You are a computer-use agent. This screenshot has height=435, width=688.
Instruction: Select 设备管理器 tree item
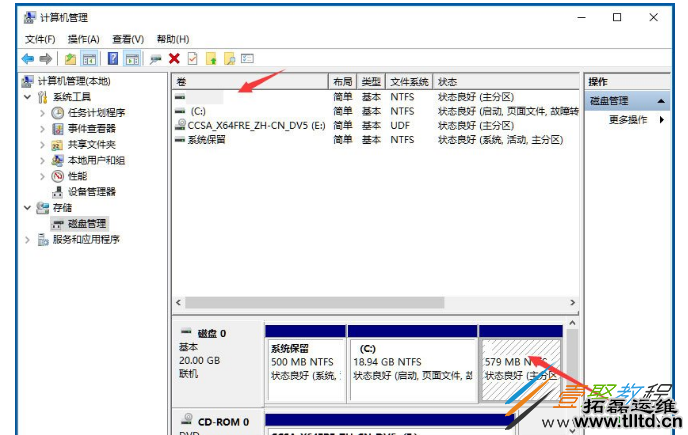point(91,192)
